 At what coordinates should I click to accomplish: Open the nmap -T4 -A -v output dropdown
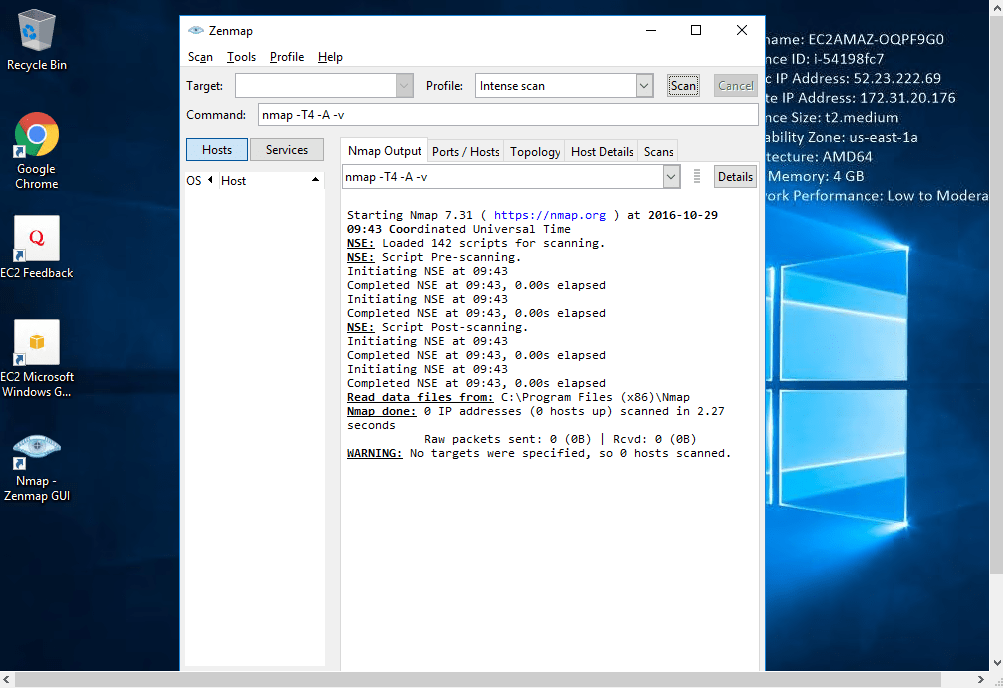tap(671, 177)
